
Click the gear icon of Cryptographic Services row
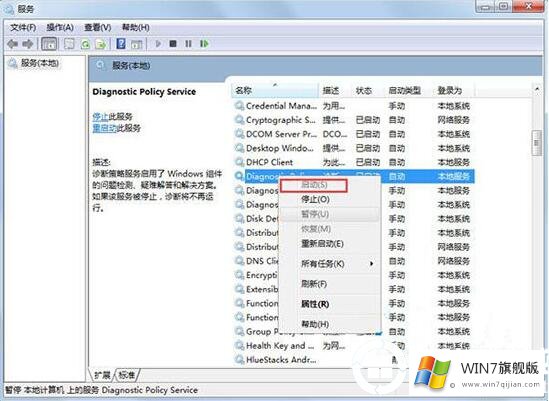239,120
